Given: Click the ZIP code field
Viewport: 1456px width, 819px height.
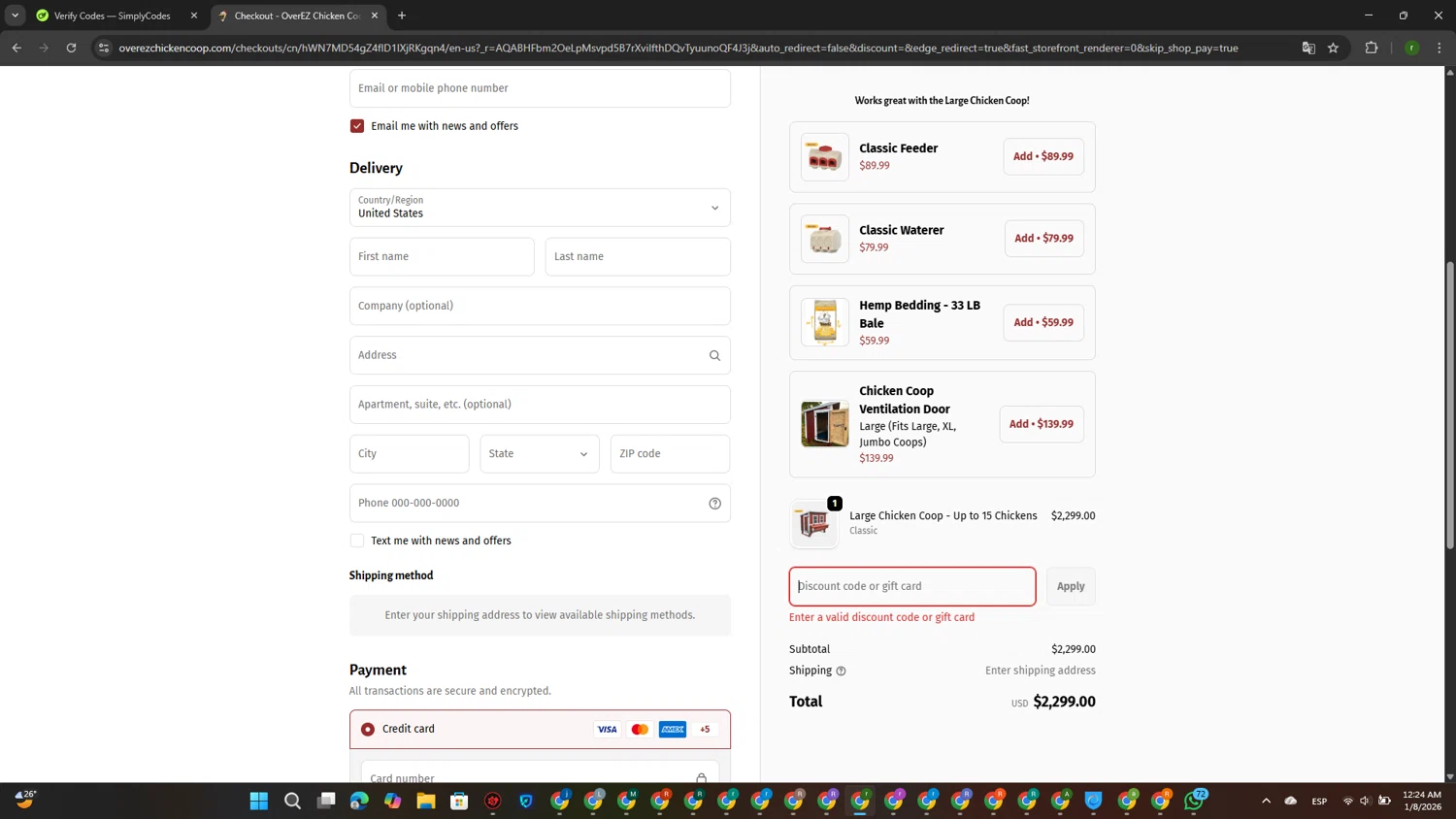Looking at the screenshot, I should (x=670, y=453).
